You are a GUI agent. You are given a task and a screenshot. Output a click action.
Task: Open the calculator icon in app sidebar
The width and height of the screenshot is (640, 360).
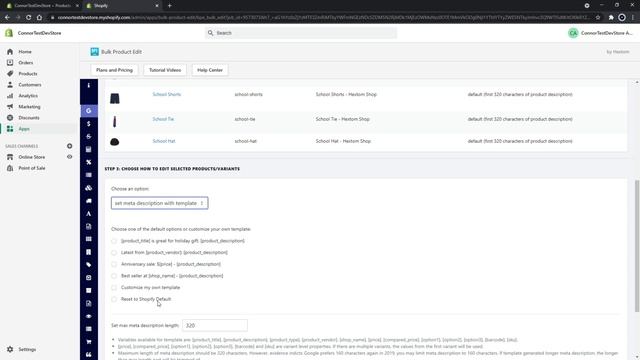[89, 149]
